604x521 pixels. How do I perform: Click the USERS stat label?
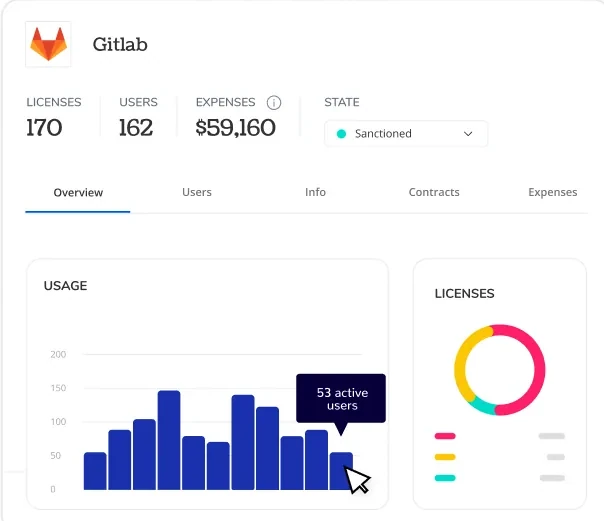point(138,102)
